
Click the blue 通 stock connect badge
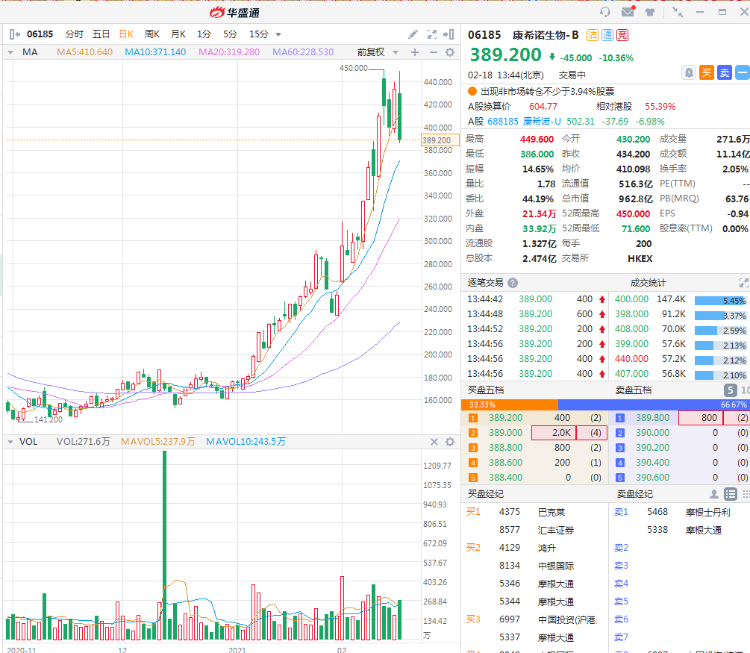click(607, 35)
